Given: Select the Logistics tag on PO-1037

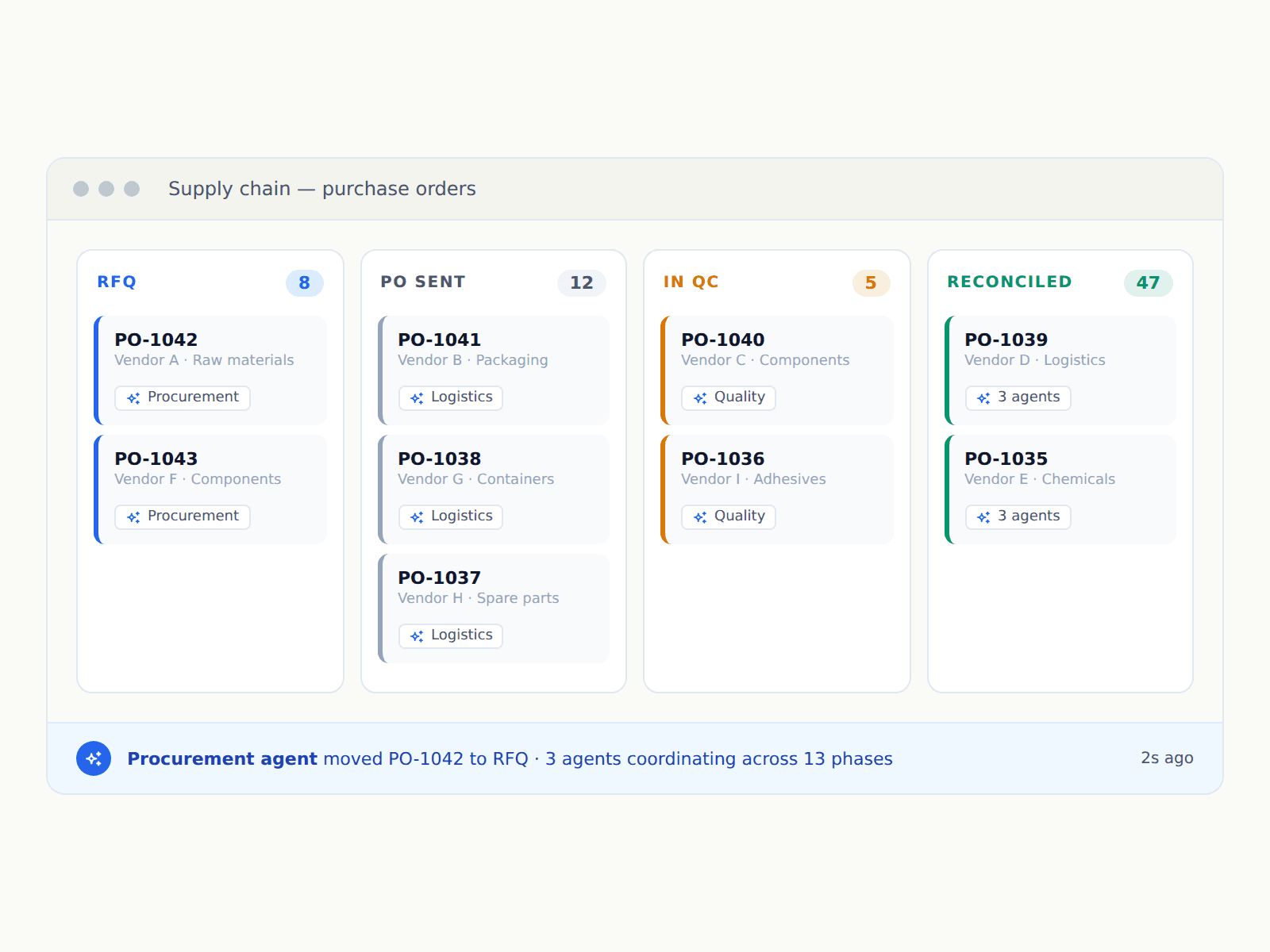Looking at the screenshot, I should click(x=451, y=635).
